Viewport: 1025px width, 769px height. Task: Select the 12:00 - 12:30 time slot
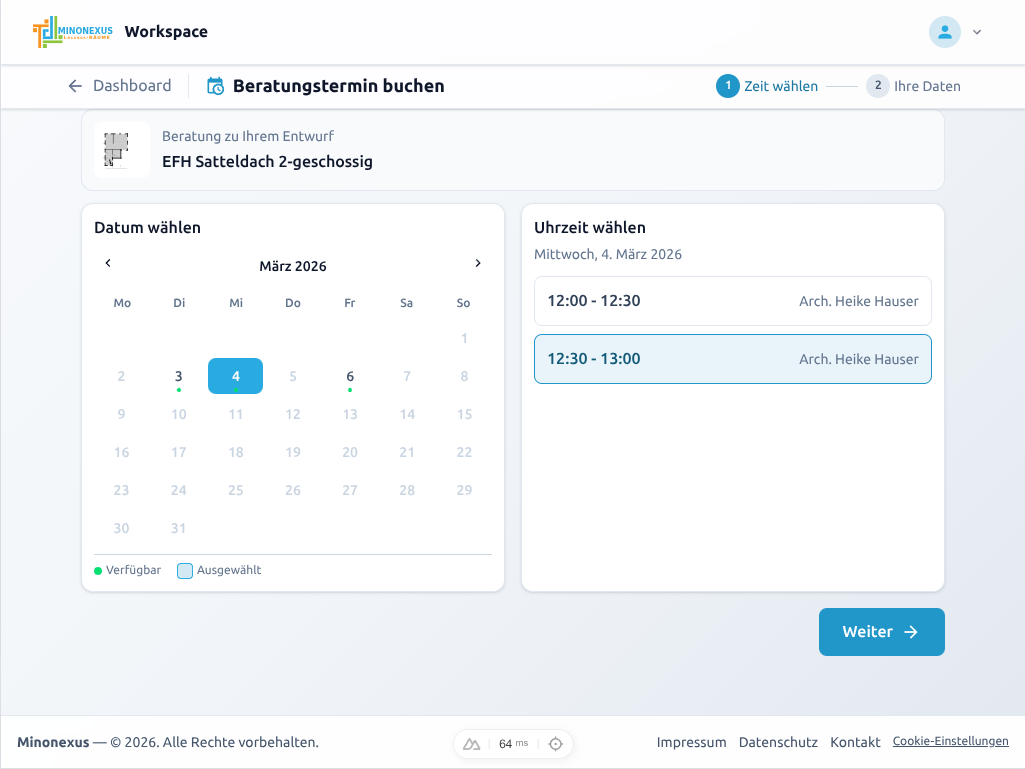732,300
